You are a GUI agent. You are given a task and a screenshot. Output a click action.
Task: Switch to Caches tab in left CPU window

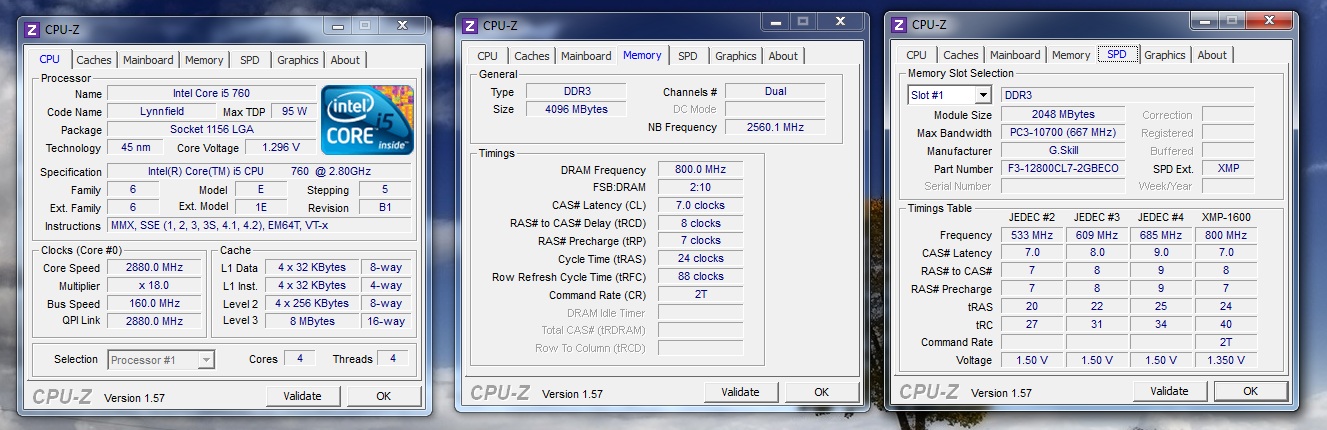[x=94, y=60]
